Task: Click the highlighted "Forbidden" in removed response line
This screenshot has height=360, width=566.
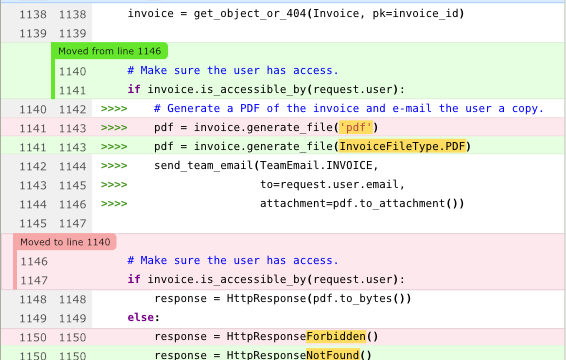Action: pyautogui.click(x=336, y=337)
